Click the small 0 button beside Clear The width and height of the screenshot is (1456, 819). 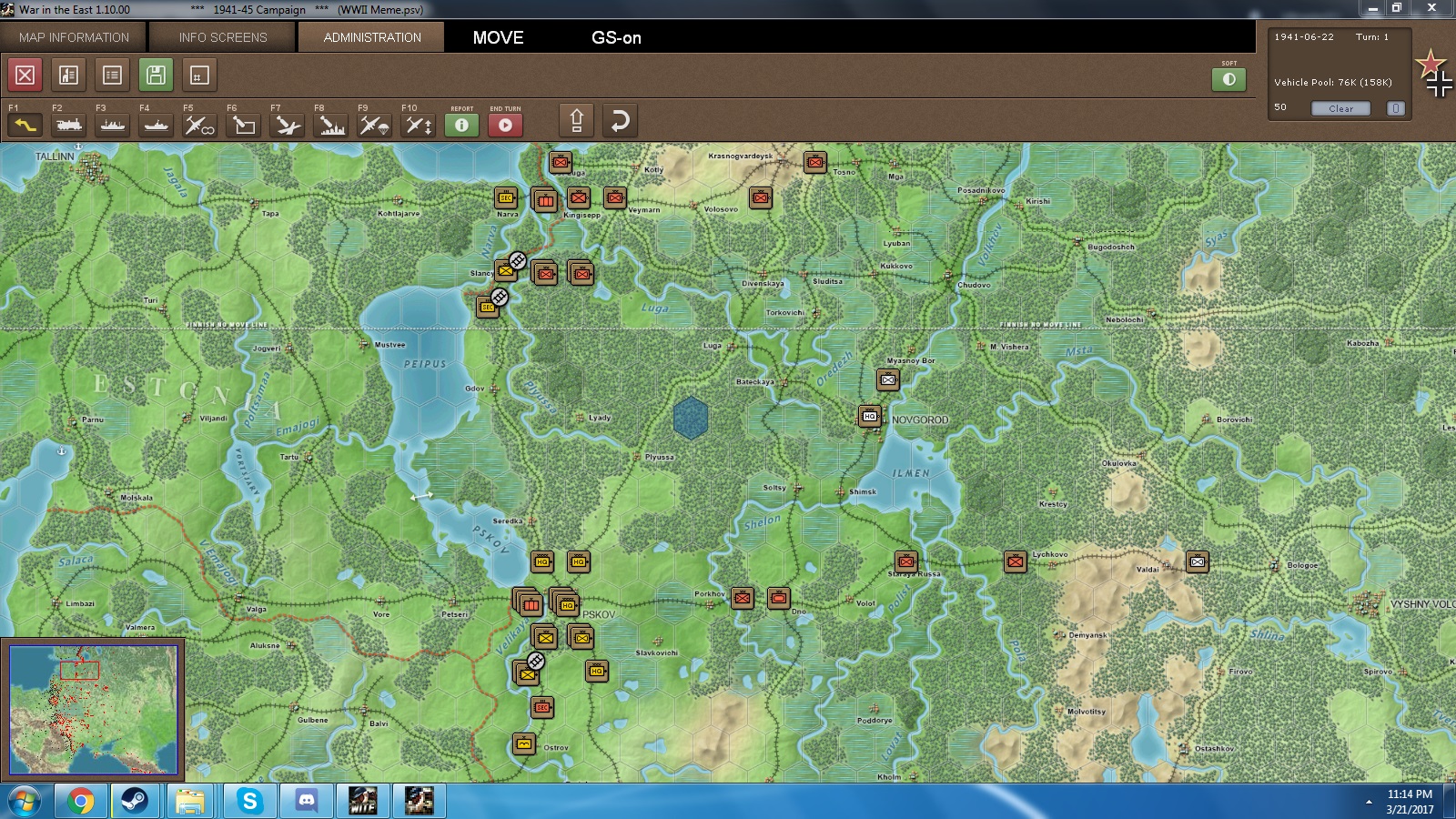[x=1396, y=108]
